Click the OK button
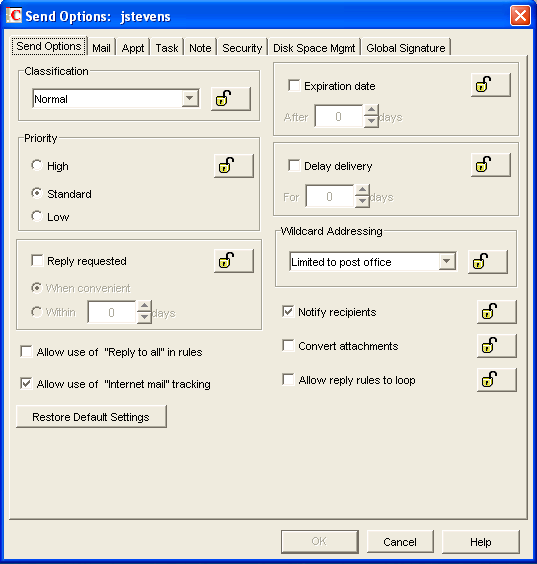Viewport: 537px width, 564px height. [319, 541]
